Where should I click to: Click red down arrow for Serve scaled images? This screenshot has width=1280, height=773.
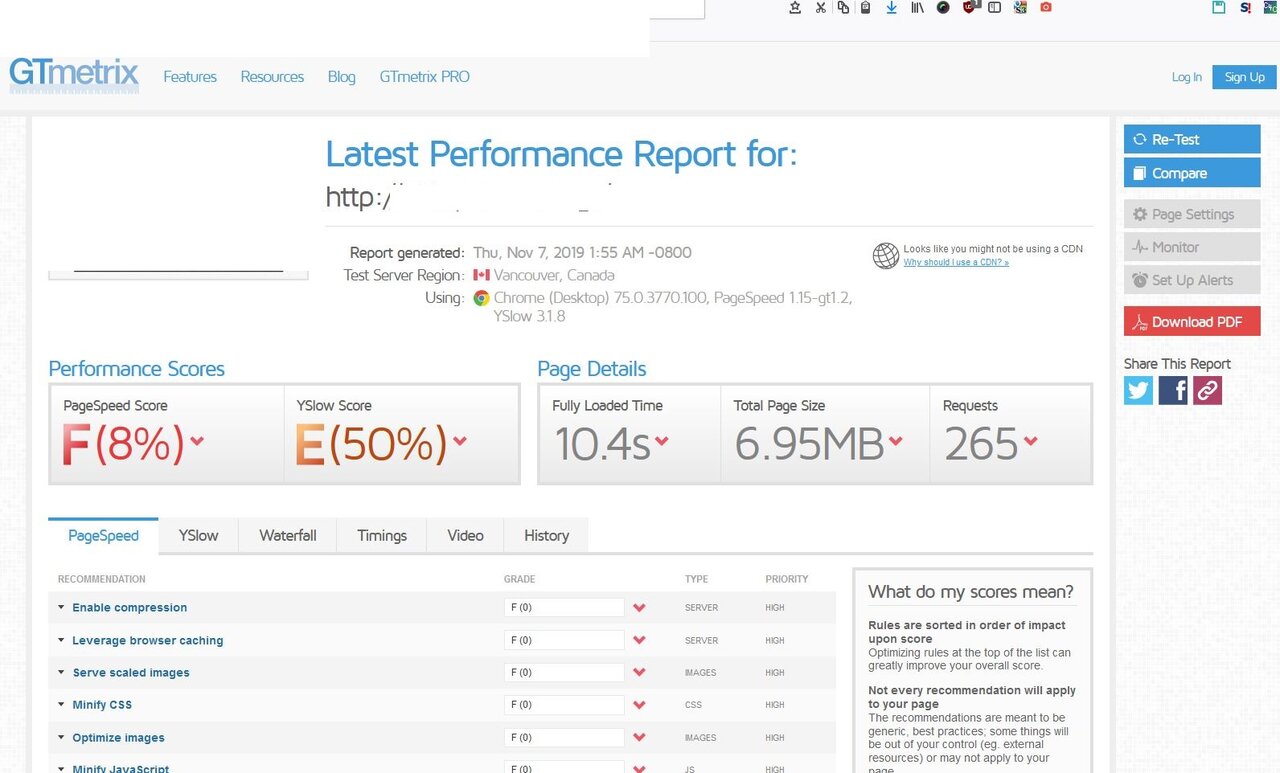(640, 672)
